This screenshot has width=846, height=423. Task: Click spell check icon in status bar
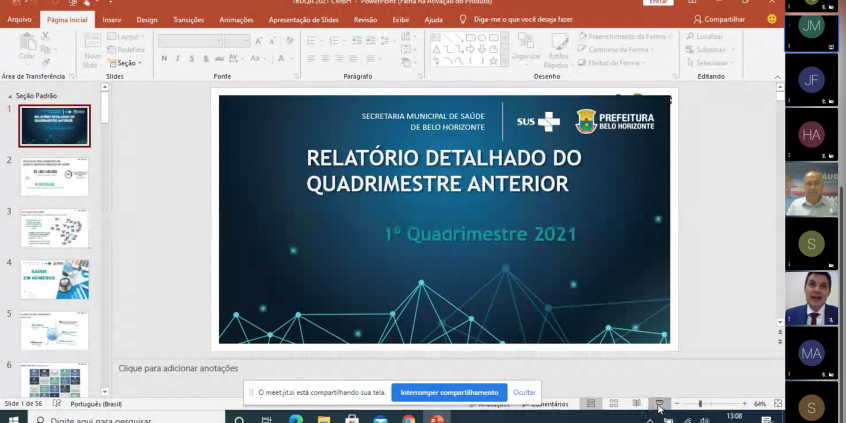[57, 404]
